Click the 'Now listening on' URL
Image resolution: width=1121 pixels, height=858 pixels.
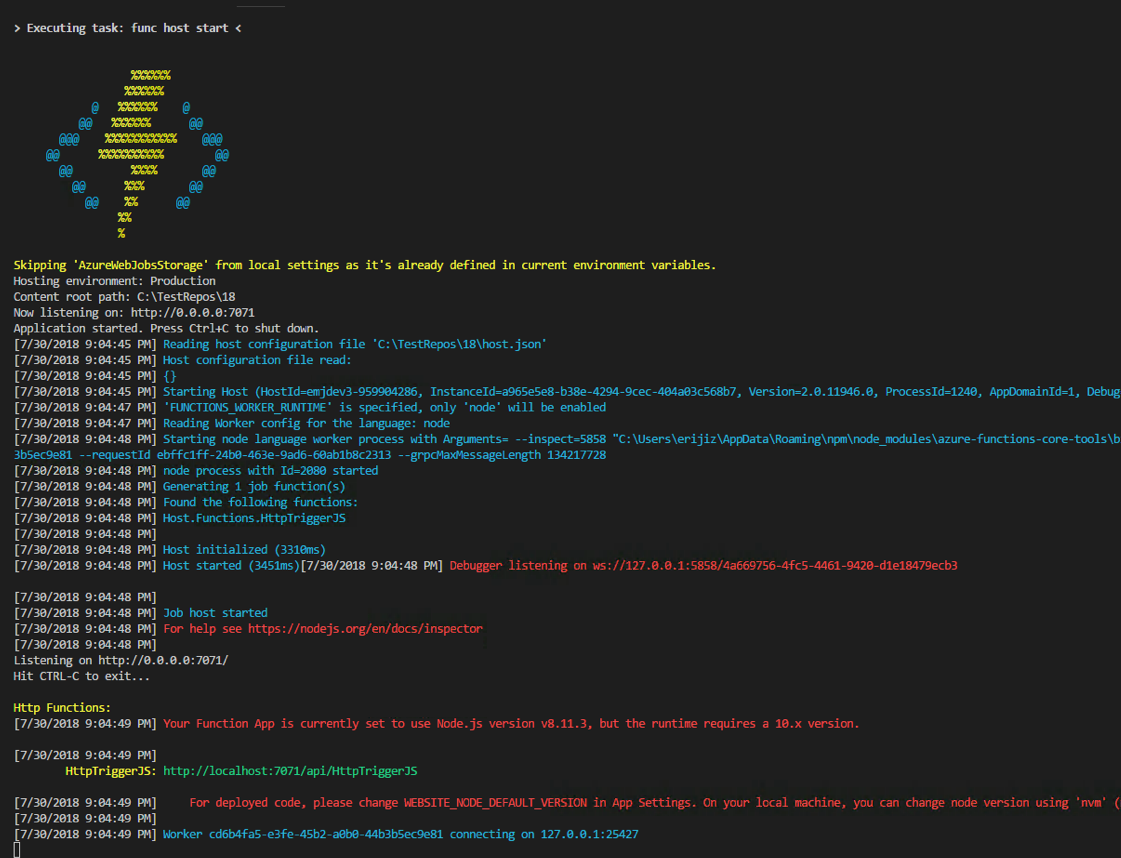[192, 312]
